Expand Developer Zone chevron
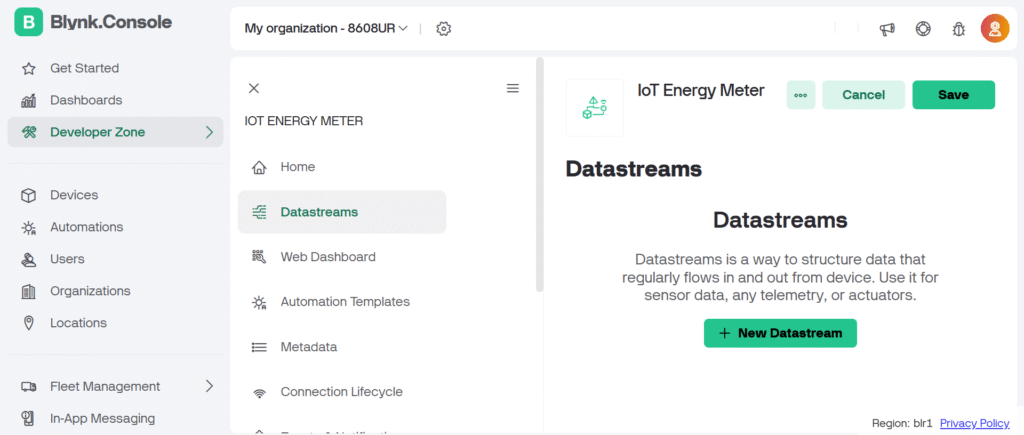 [209, 133]
